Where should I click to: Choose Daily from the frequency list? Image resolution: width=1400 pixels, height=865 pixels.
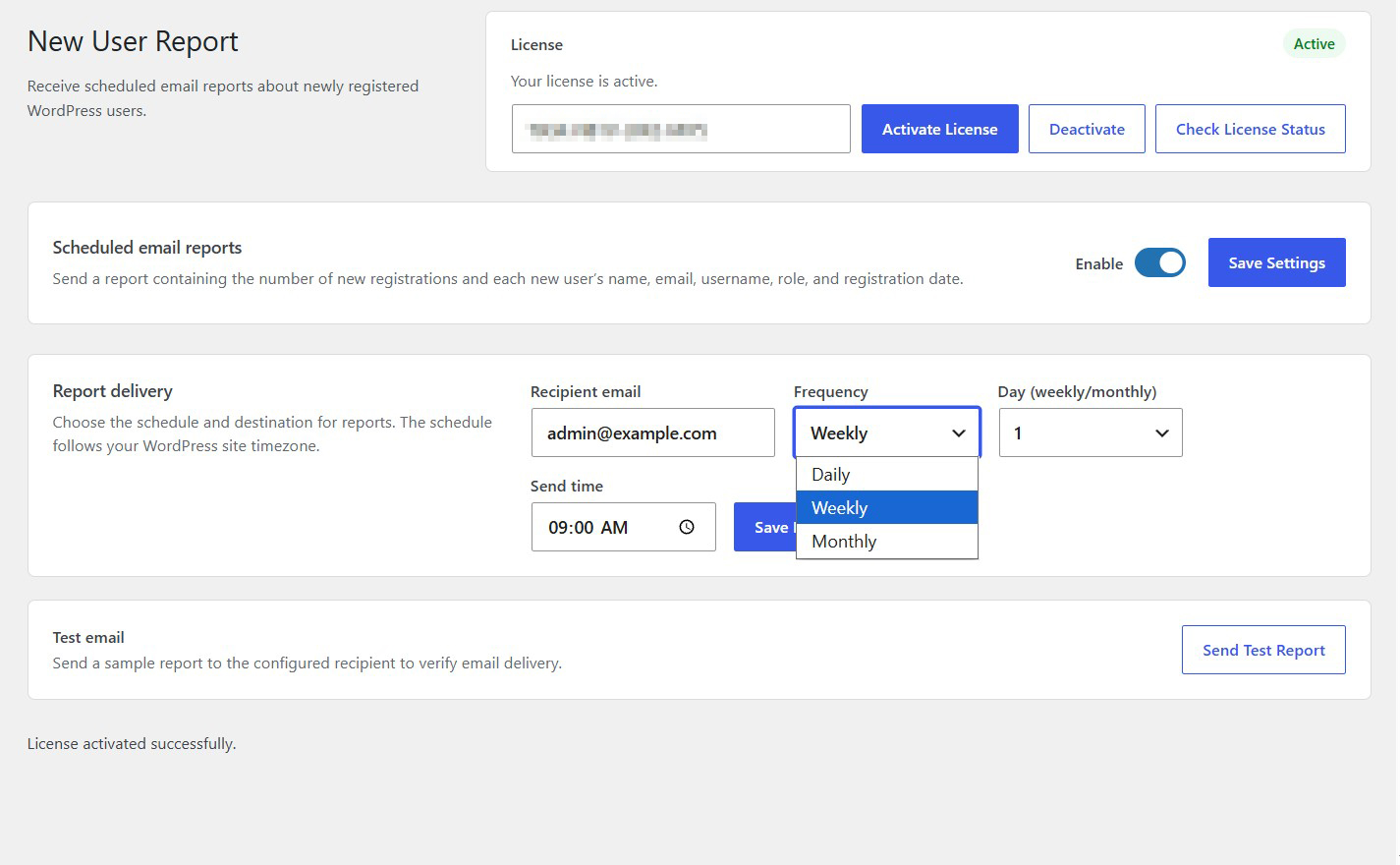click(x=887, y=474)
